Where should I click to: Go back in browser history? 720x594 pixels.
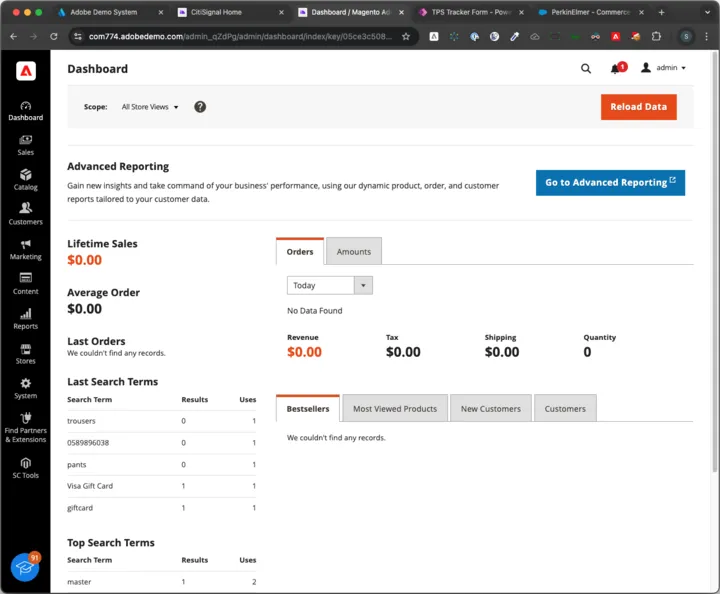(14, 36)
